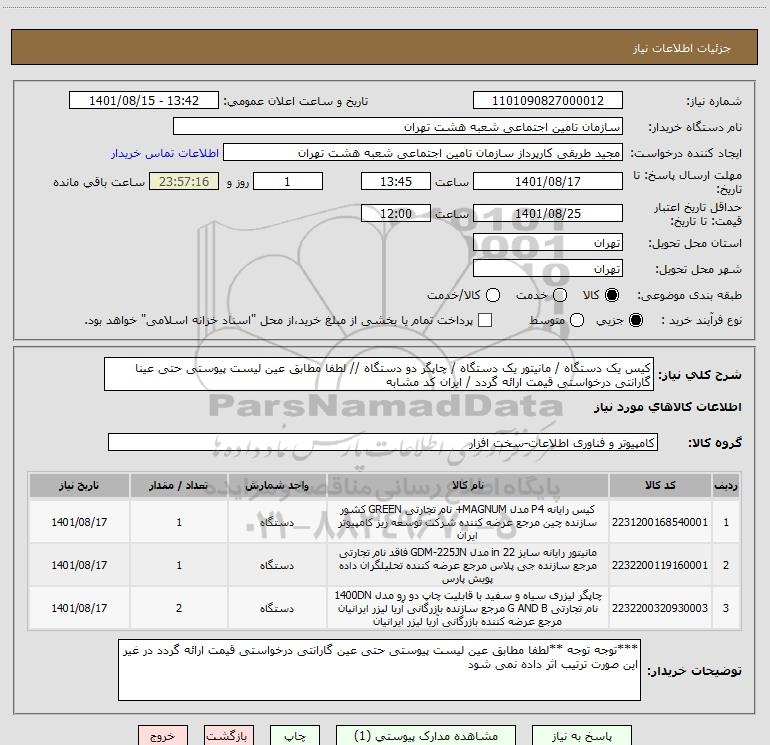This screenshot has height=745, width=770.
Task: Click the response deadline date 1401/08/17 field
Action: (x=548, y=181)
